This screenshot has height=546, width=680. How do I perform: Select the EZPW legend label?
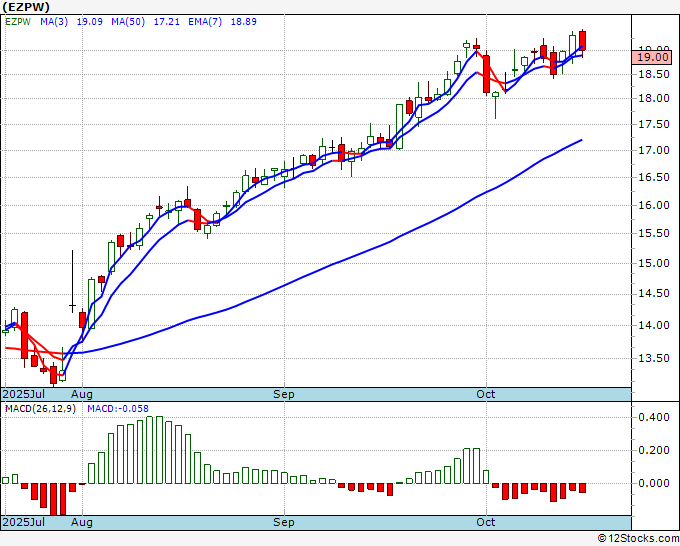[x=18, y=22]
